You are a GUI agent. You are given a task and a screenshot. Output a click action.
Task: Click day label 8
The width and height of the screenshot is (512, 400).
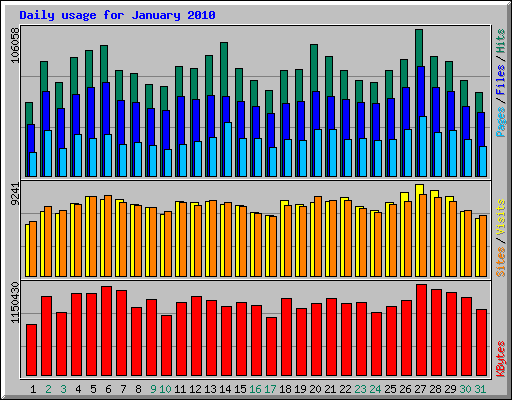coord(138,389)
